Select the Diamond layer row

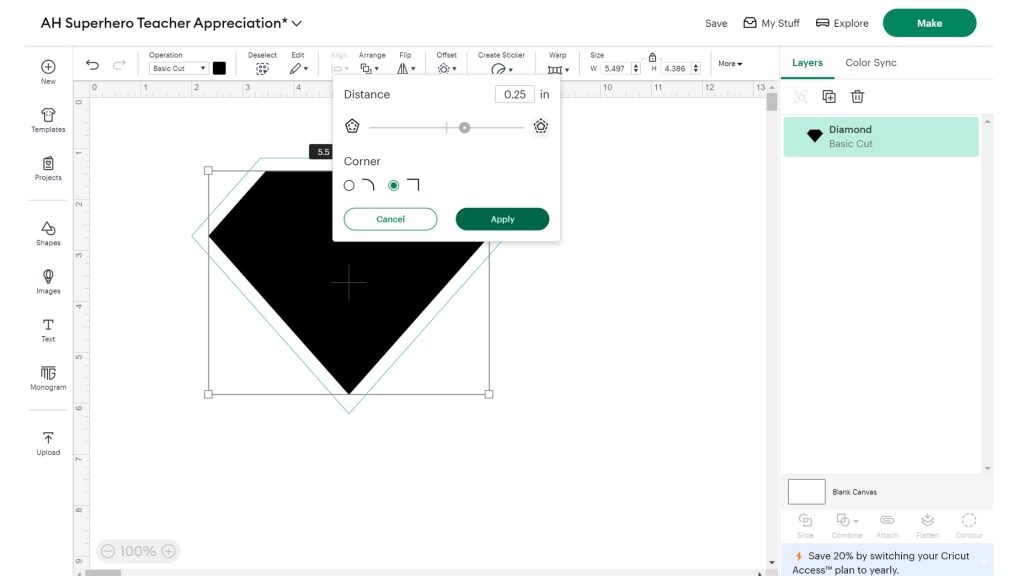coord(881,136)
